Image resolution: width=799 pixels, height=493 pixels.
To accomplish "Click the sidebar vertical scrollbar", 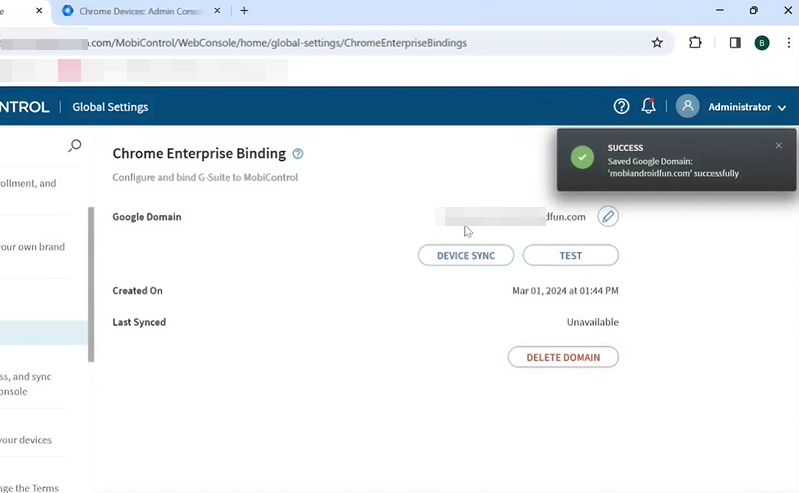I will (x=91, y=285).
